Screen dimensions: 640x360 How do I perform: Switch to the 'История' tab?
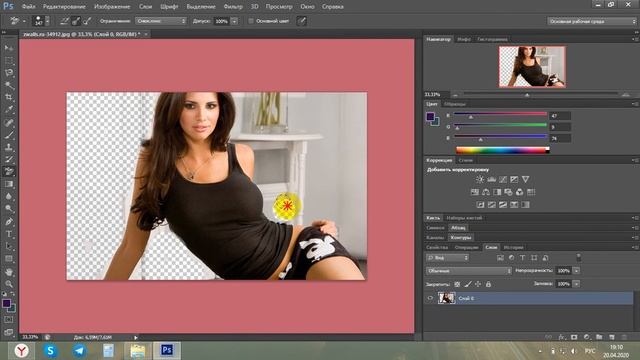pos(513,247)
